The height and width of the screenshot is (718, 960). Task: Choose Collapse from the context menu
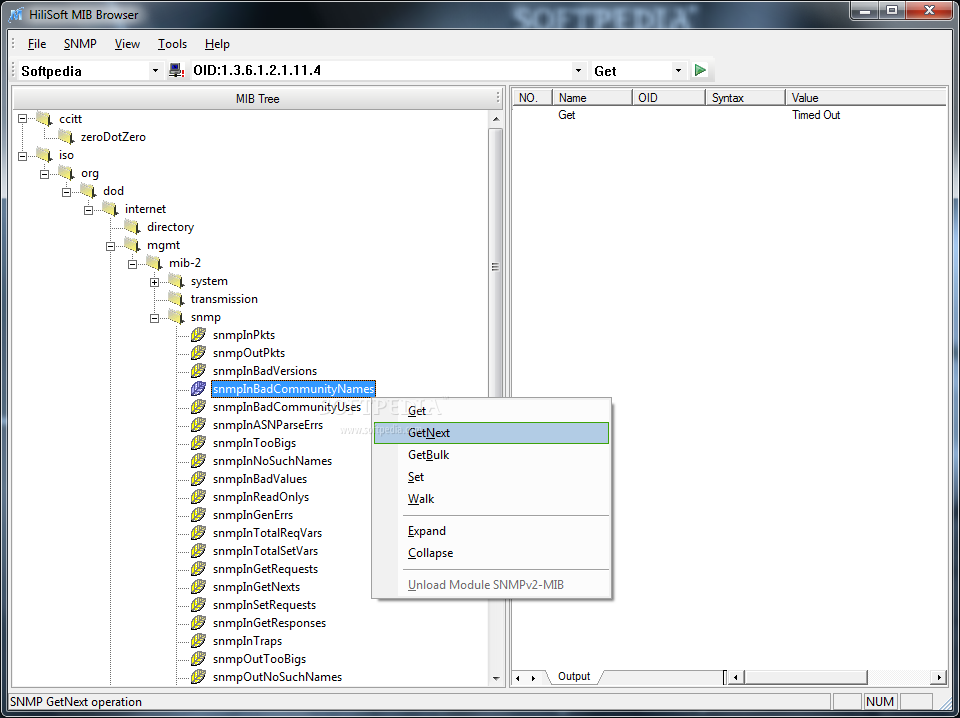point(491,553)
